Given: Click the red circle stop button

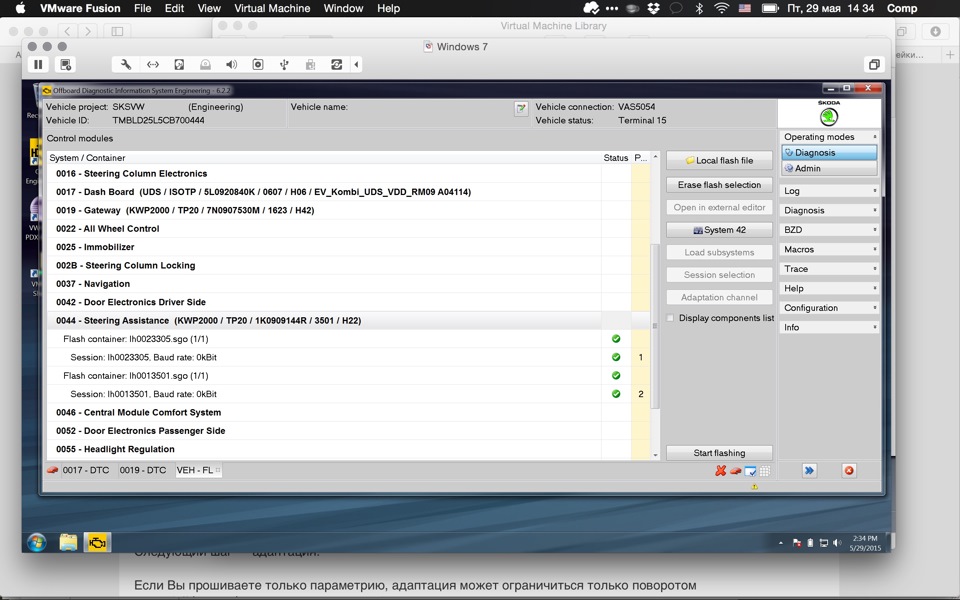Looking at the screenshot, I should [849, 470].
